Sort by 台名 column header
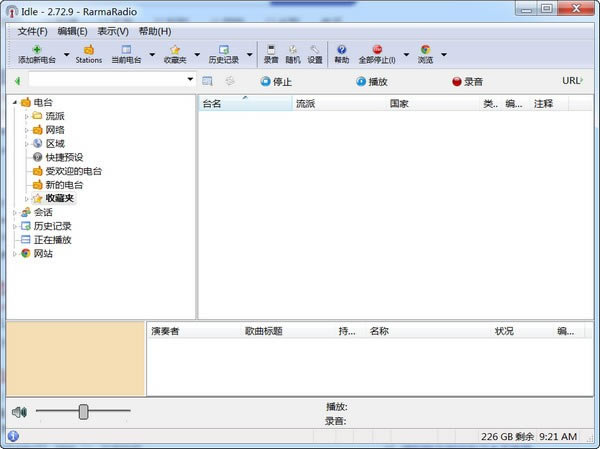Viewport: 600px width, 449px height. click(245, 103)
